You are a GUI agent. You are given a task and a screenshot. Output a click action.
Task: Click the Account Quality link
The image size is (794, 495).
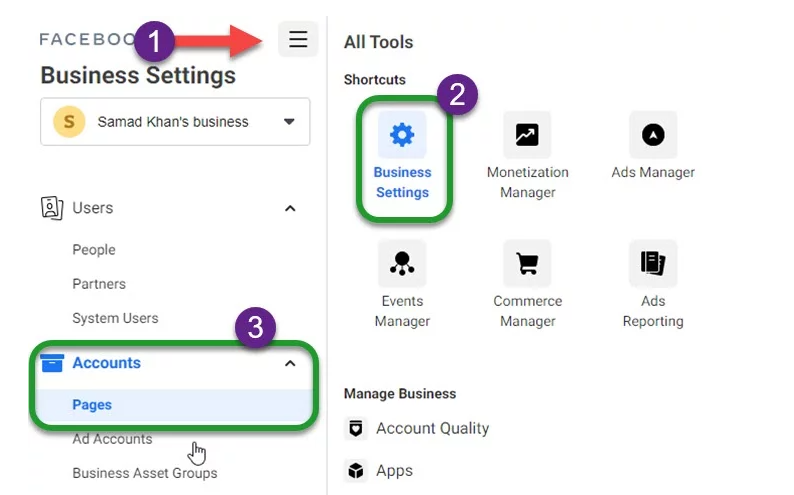tap(432, 428)
